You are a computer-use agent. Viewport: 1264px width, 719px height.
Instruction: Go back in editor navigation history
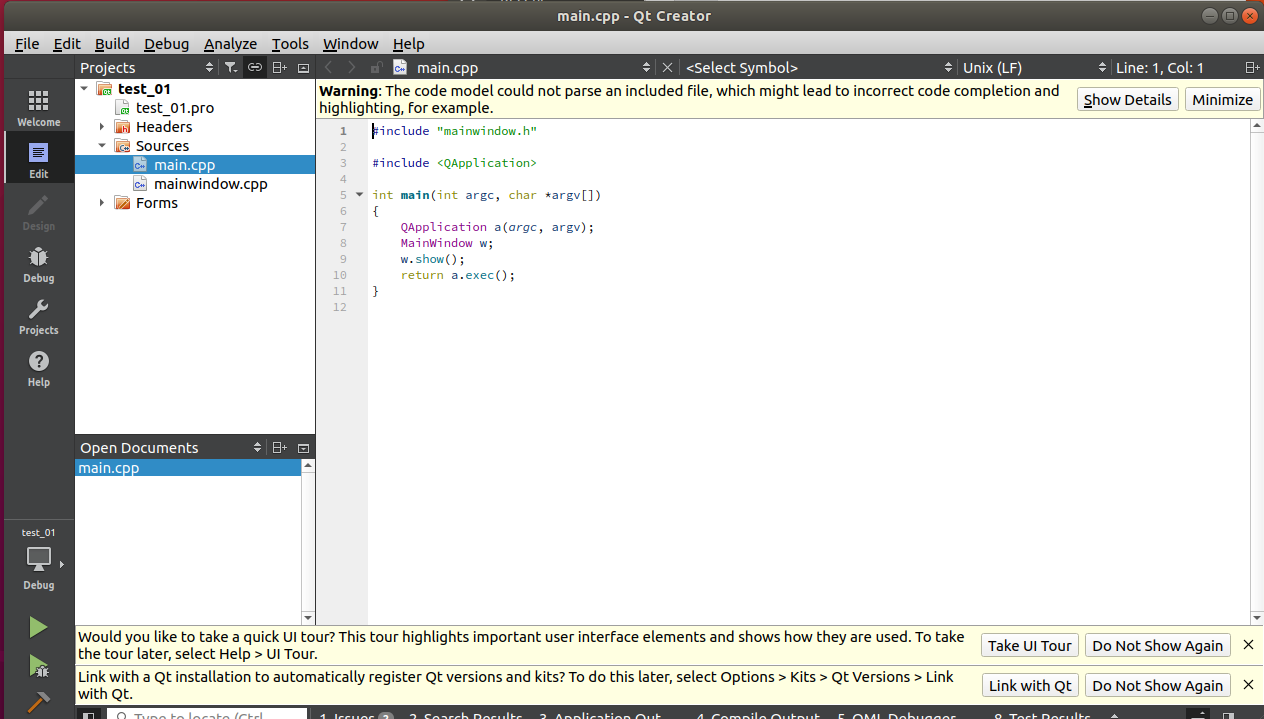click(x=329, y=67)
